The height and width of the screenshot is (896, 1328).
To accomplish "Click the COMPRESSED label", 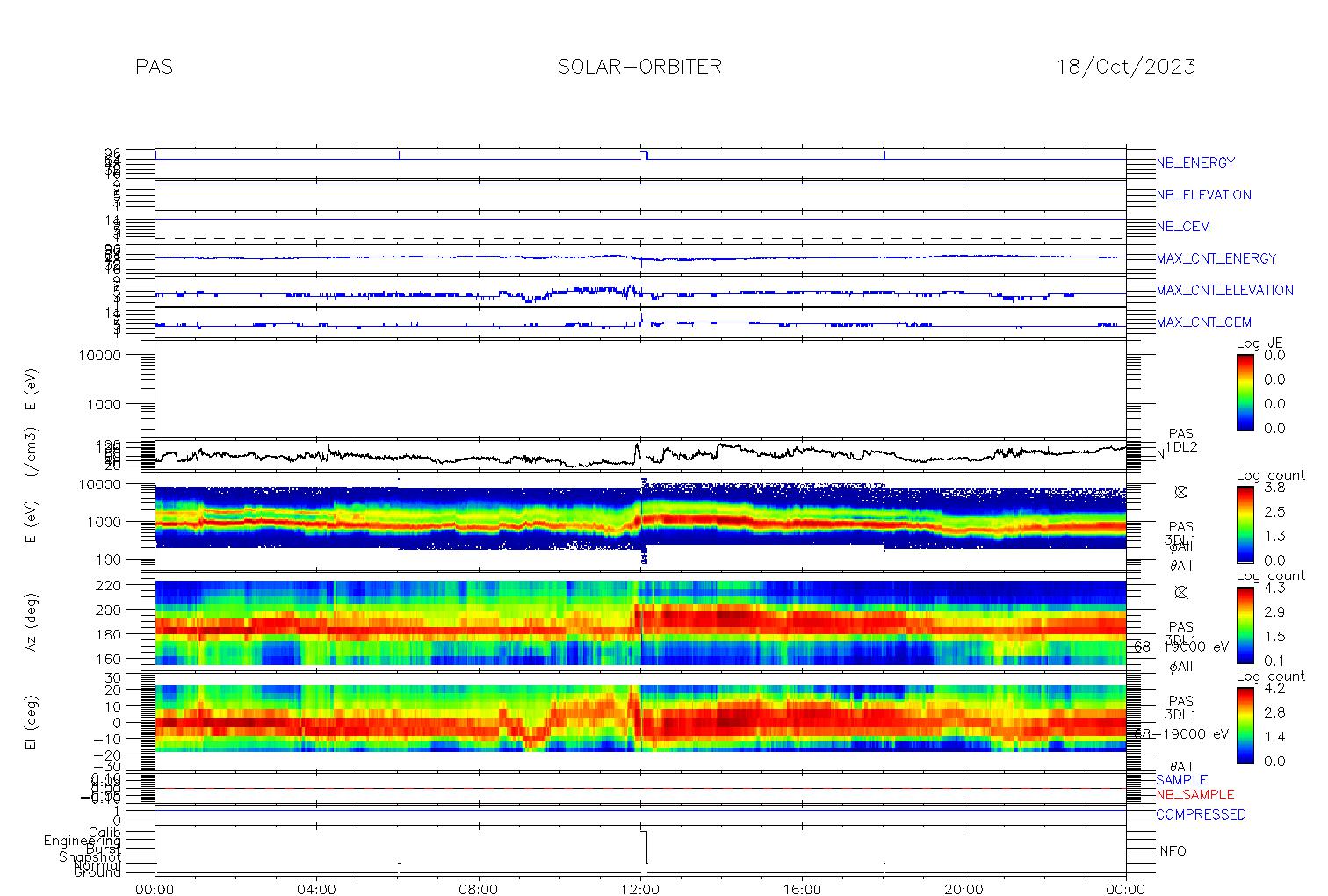I will point(1201,815).
